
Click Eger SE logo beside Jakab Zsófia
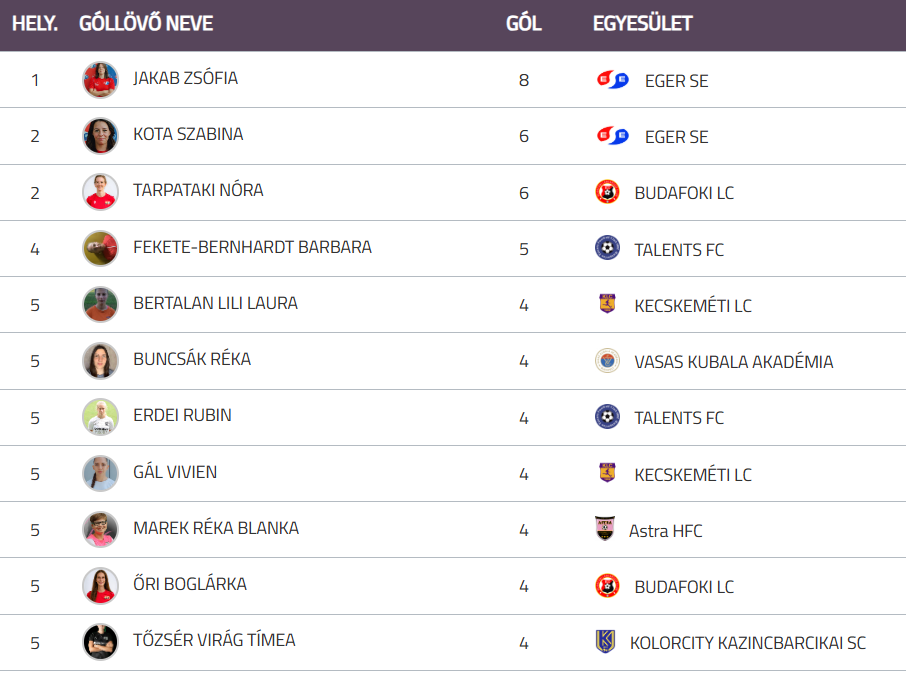click(x=612, y=80)
